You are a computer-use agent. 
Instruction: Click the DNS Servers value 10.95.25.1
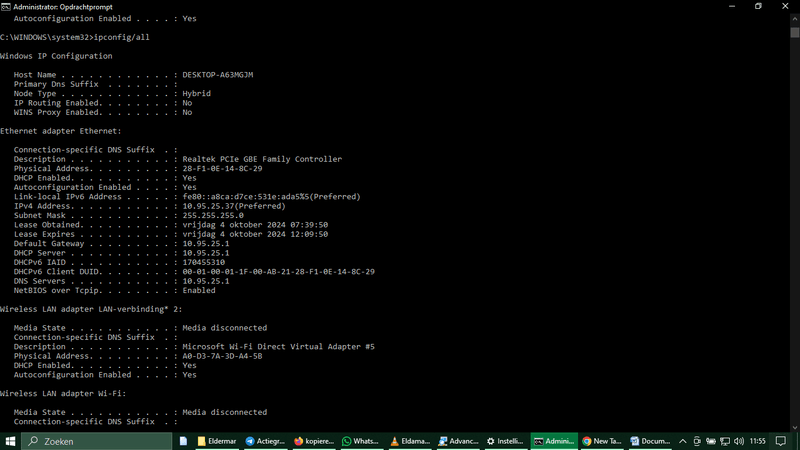coord(206,281)
